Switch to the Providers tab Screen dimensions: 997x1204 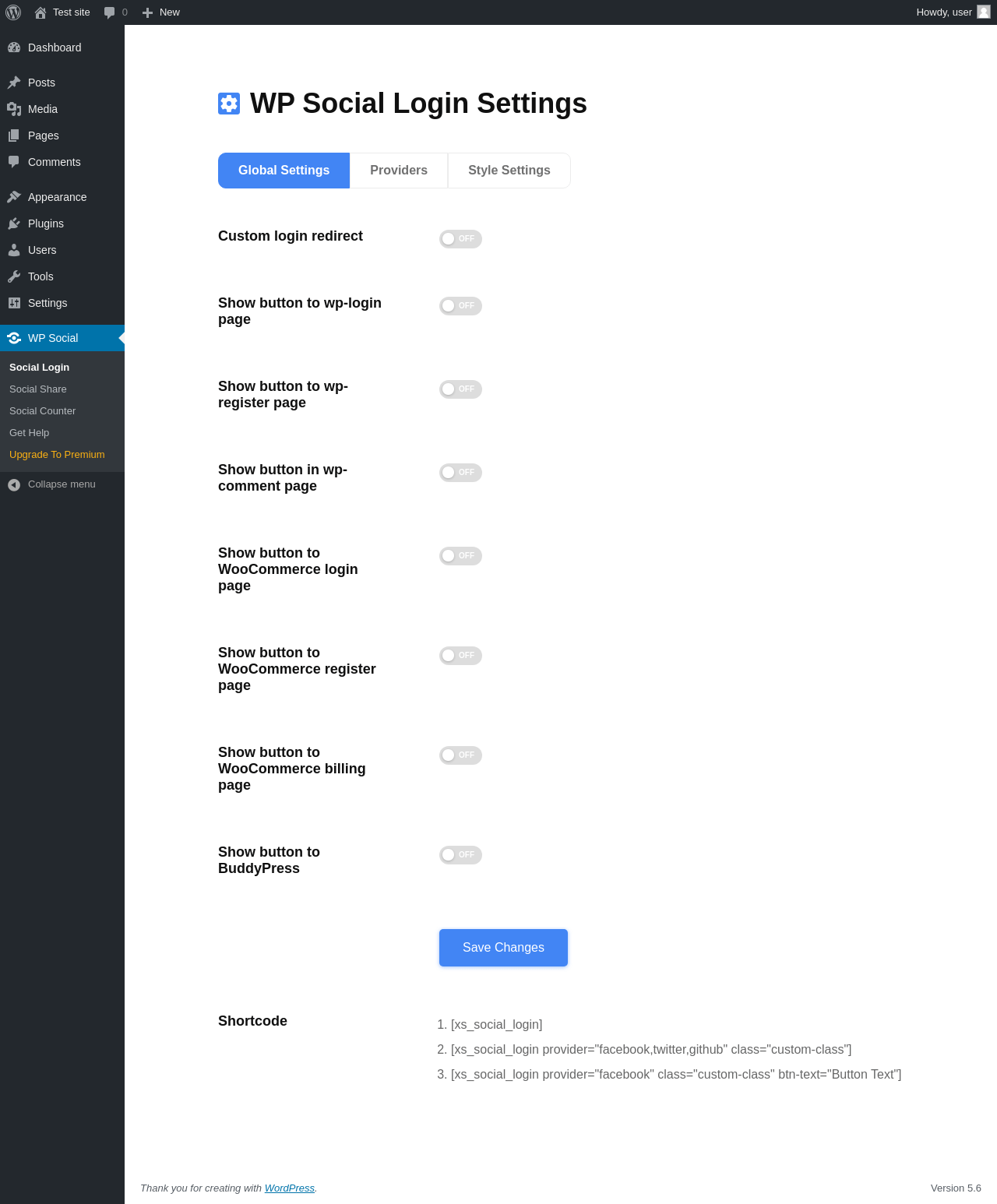tap(399, 171)
